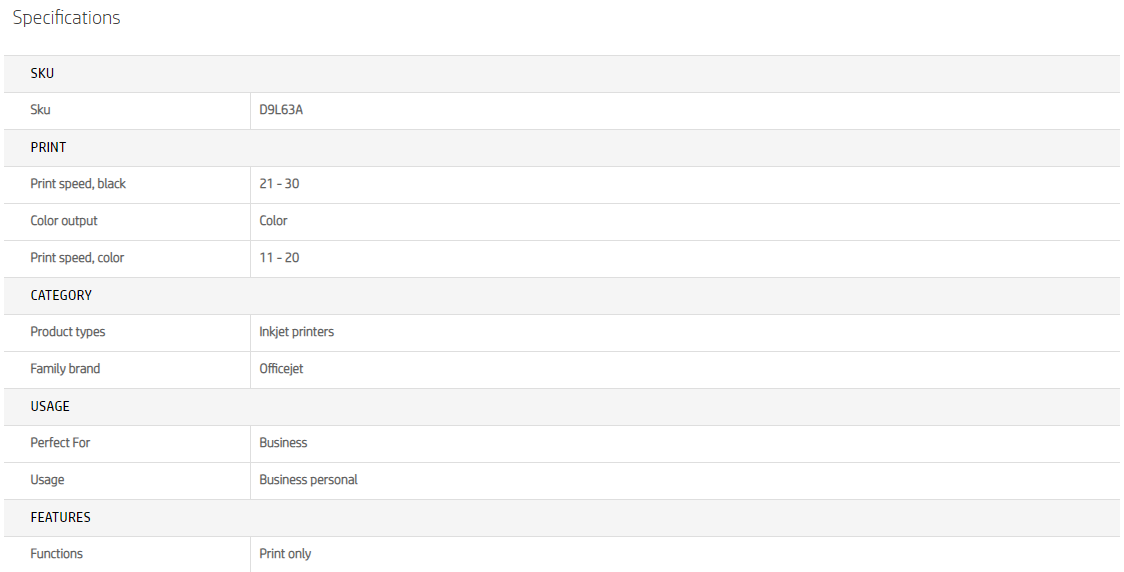Click the "Product types" row label
1124x572 pixels.
point(67,332)
